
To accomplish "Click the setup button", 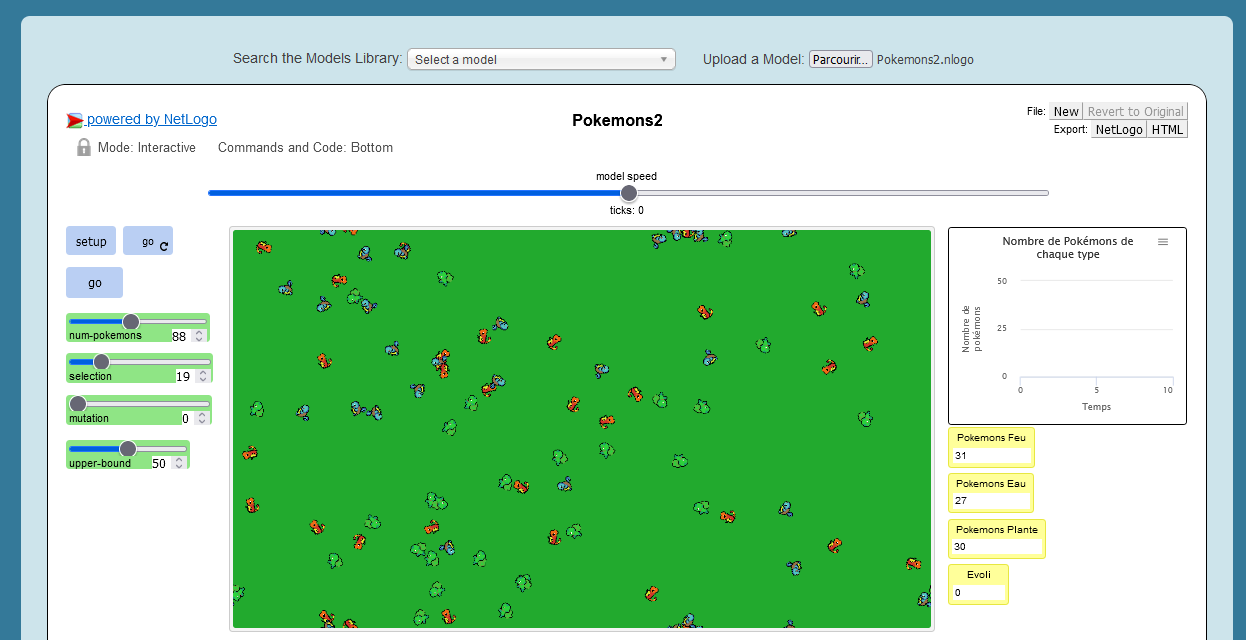I will (x=91, y=241).
